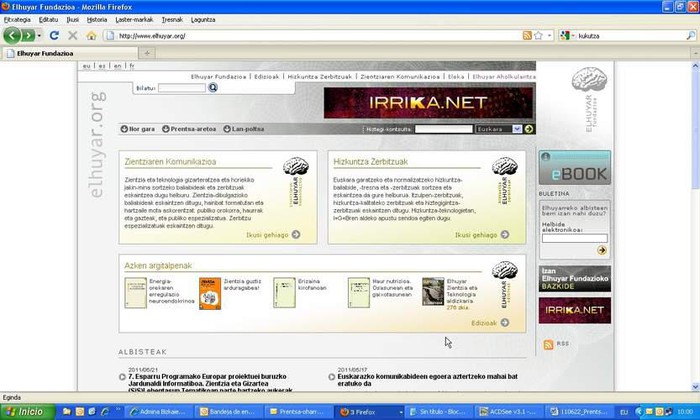
Task: Open the Historia menu
Action: coord(97,20)
